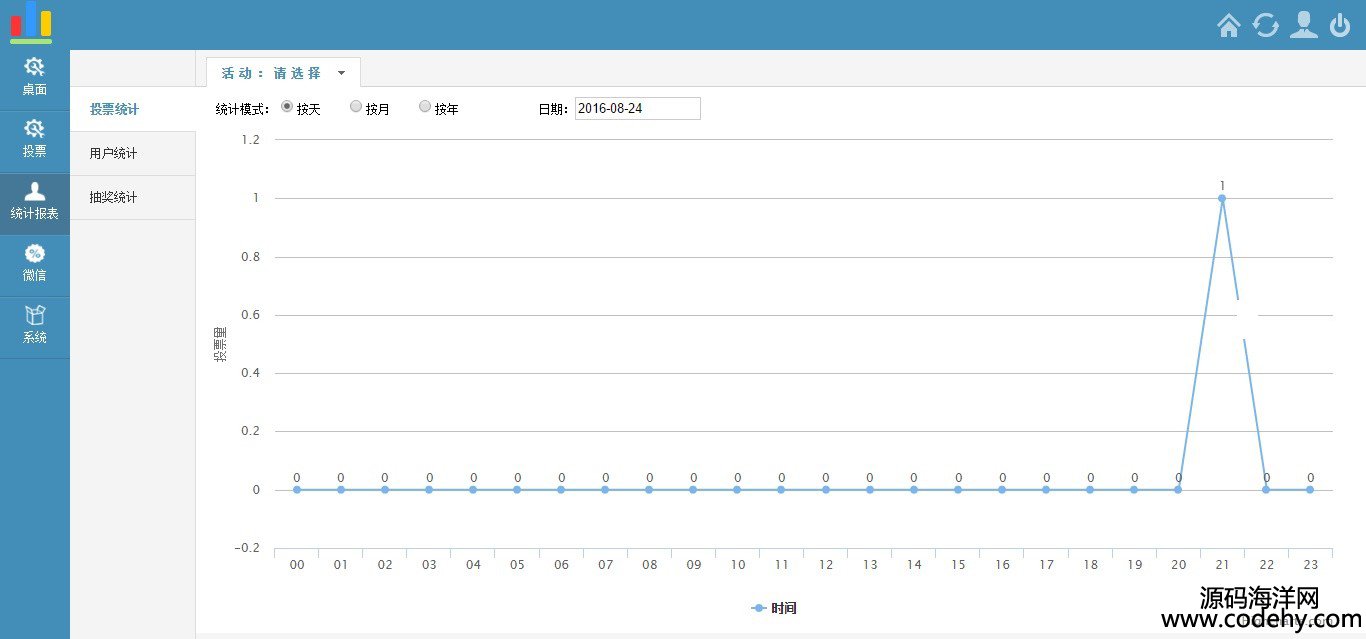Click the data point at hour 21
This screenshot has width=1366, height=639.
(1222, 198)
